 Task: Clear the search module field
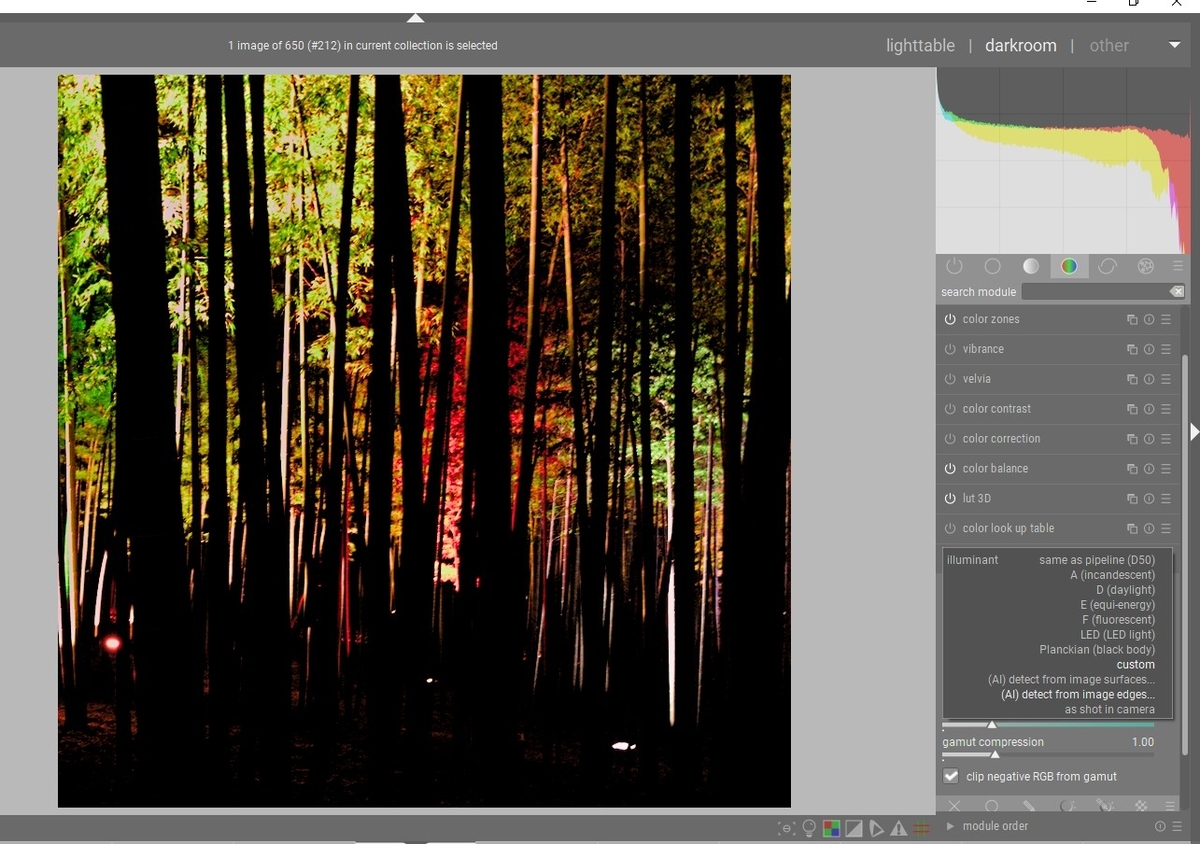[1176, 291]
